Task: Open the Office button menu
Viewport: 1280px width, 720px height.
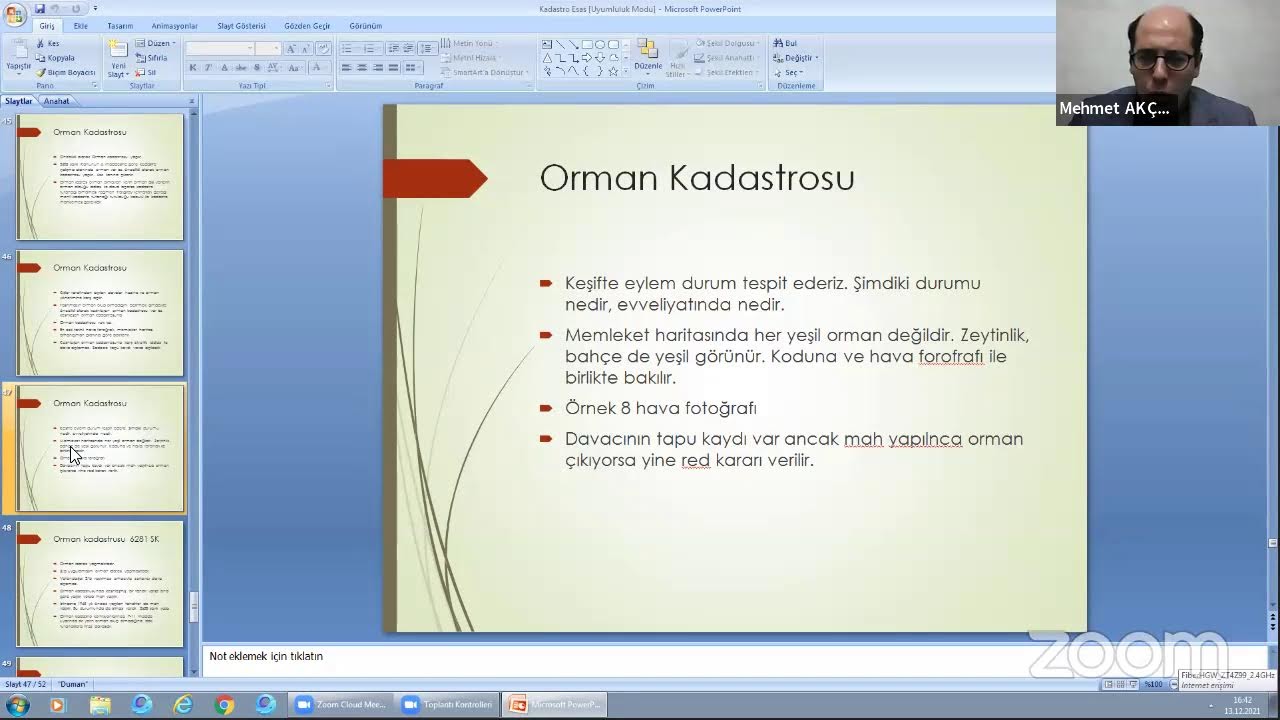Action: [x=14, y=14]
